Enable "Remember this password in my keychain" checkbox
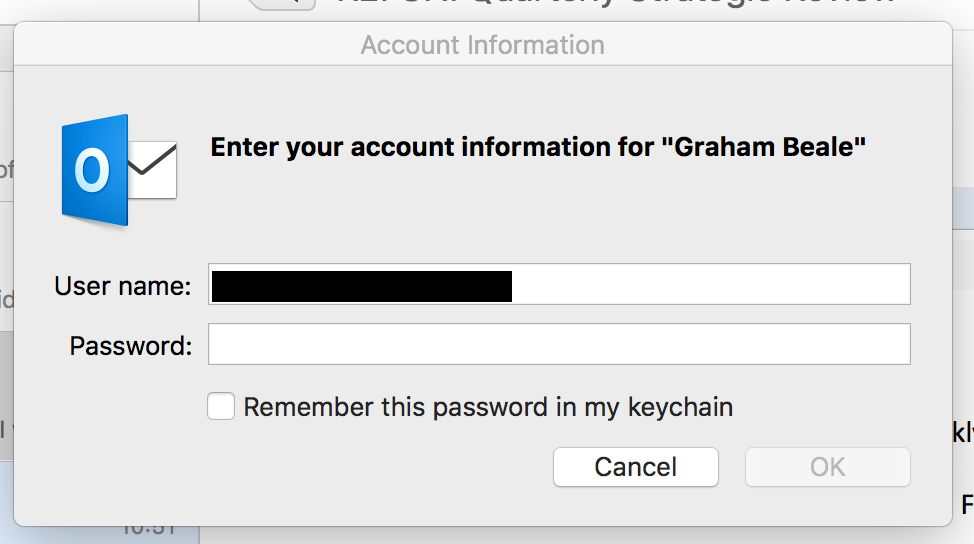The image size is (974, 544). tap(221, 406)
